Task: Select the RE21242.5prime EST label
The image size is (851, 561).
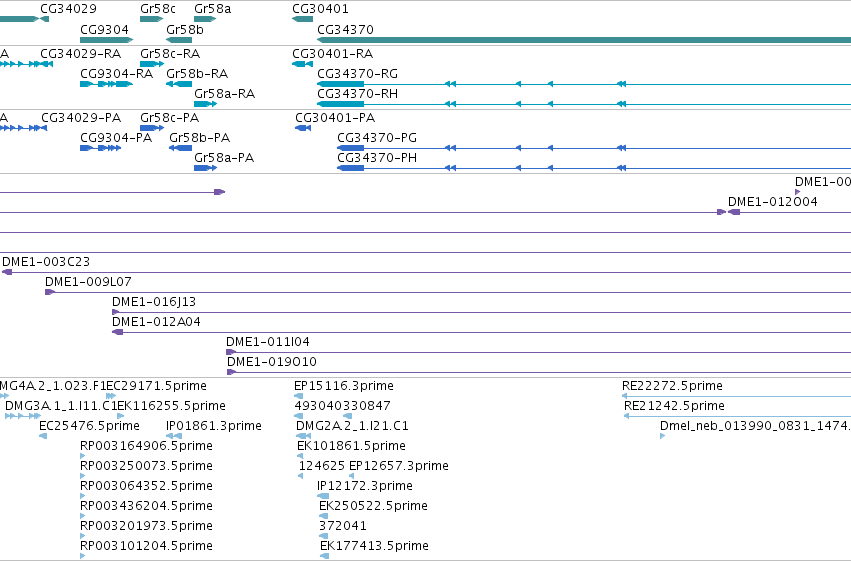Action: coord(674,406)
